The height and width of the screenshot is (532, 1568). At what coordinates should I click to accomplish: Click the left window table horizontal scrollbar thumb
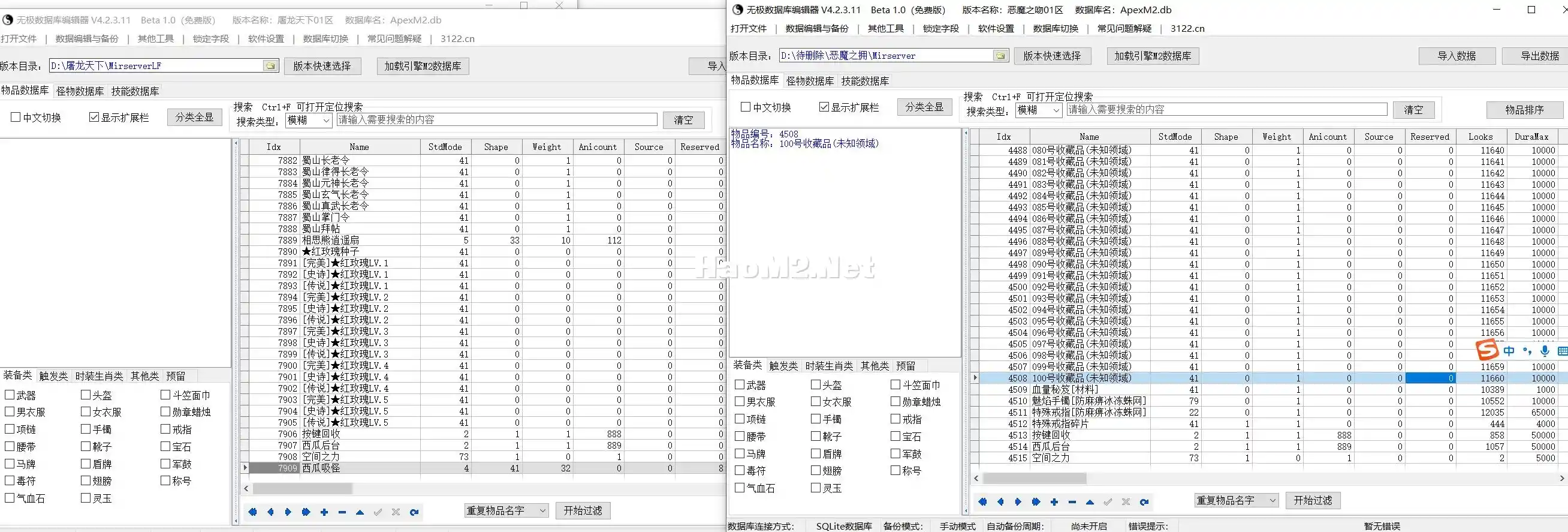point(303,489)
